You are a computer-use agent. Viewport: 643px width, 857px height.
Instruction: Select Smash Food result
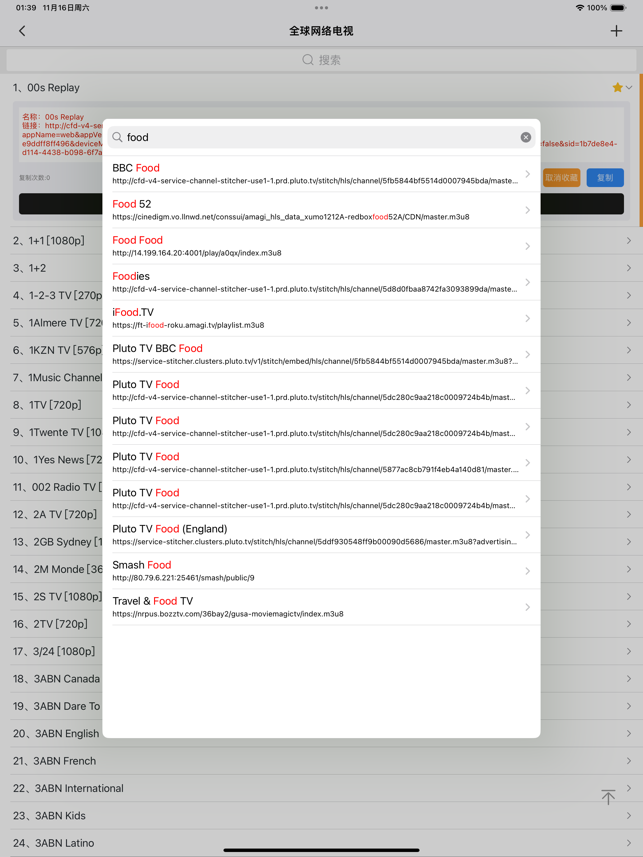[x=322, y=571]
